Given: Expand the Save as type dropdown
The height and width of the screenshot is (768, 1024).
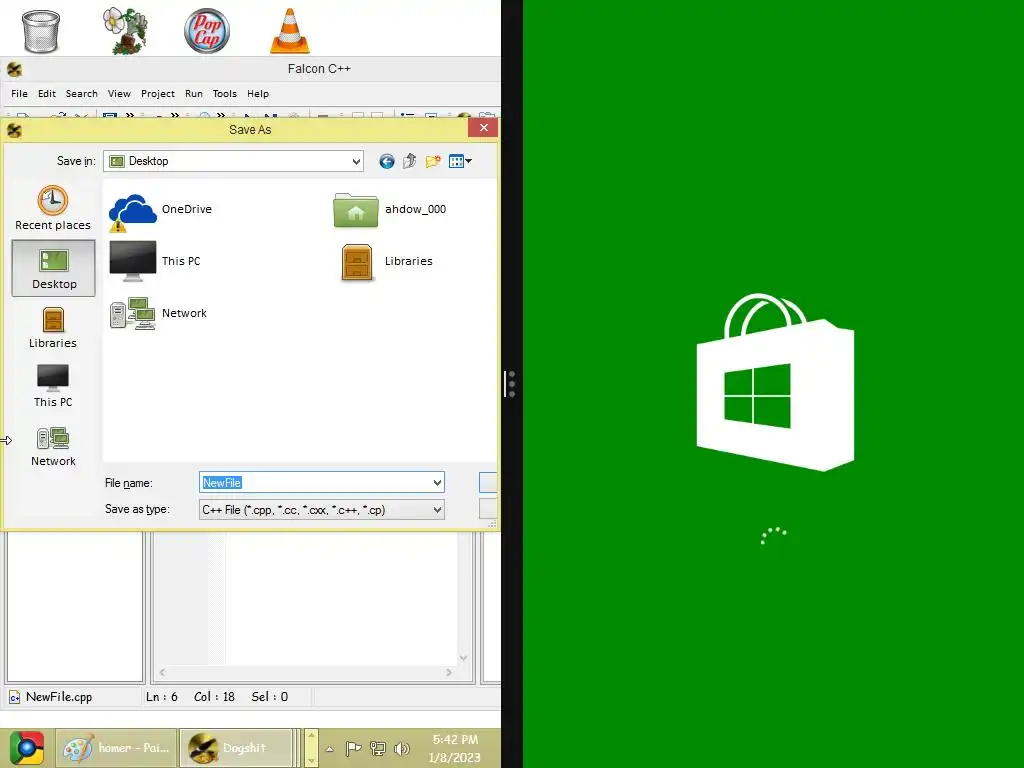Looking at the screenshot, I should [437, 510].
